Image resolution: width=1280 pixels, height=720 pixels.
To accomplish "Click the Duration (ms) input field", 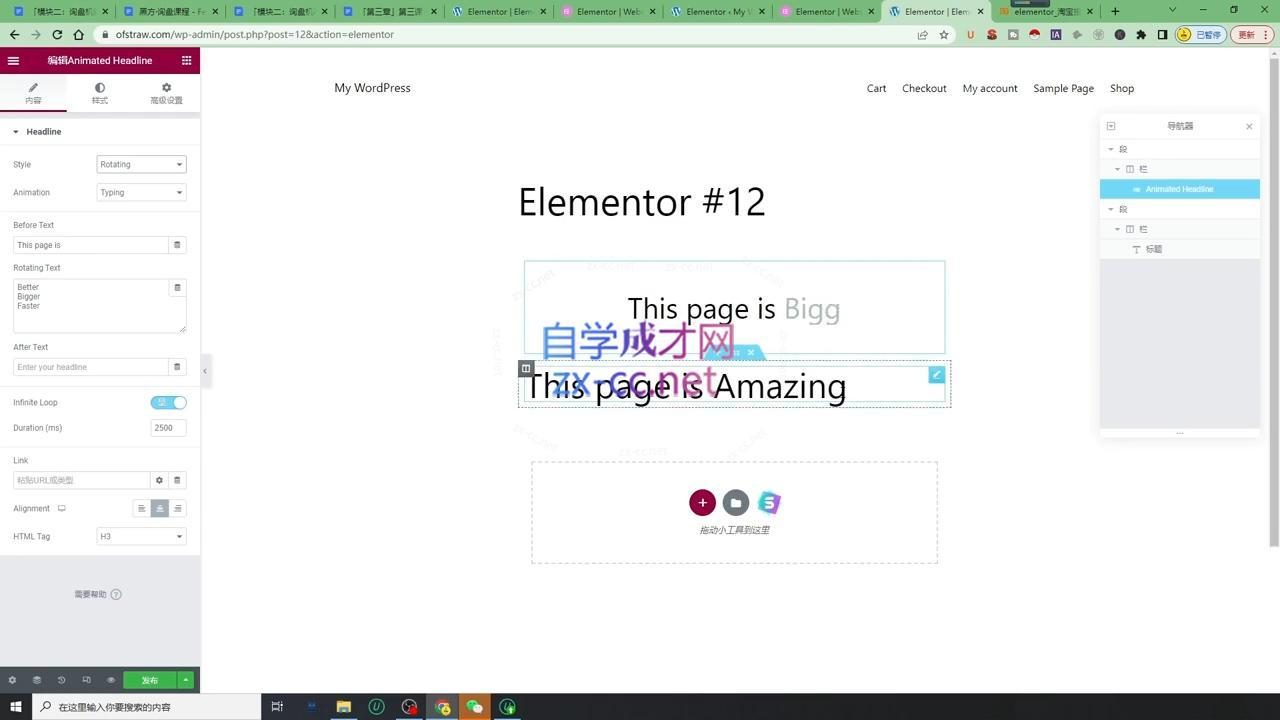I will point(168,428).
